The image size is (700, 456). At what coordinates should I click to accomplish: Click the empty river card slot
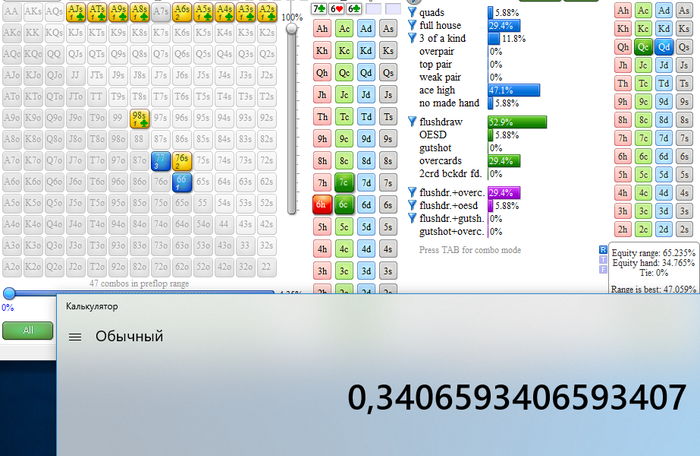(x=393, y=8)
